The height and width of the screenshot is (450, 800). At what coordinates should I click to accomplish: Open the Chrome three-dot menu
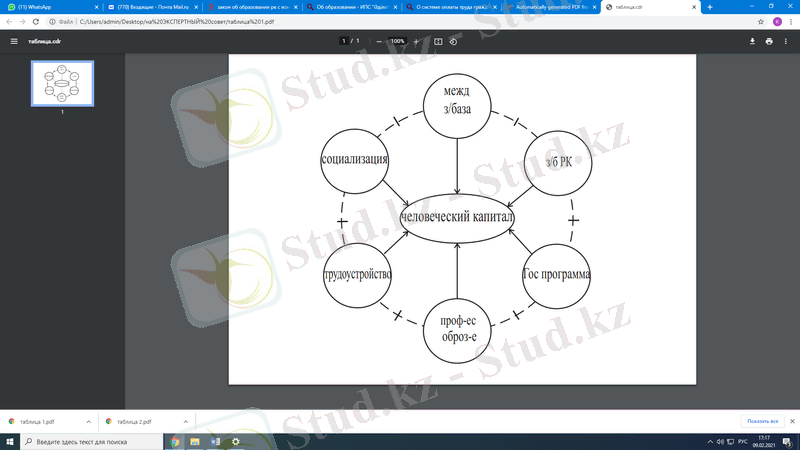click(791, 21)
